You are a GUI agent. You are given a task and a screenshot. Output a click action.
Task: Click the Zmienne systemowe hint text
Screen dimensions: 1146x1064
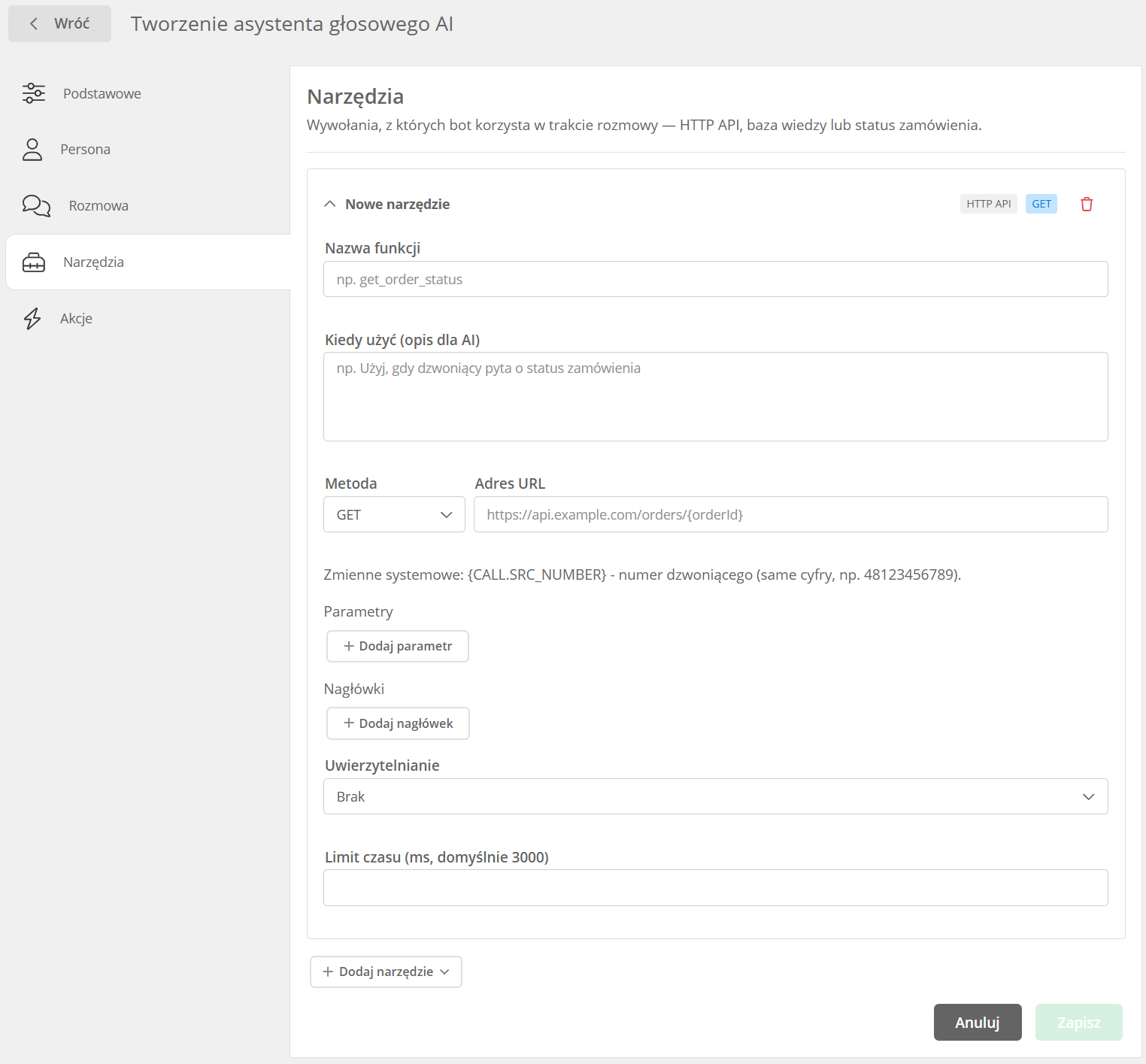642,574
